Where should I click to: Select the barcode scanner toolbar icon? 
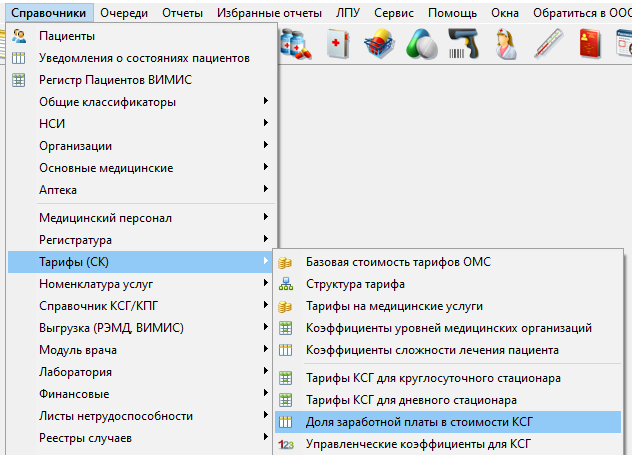click(x=463, y=47)
